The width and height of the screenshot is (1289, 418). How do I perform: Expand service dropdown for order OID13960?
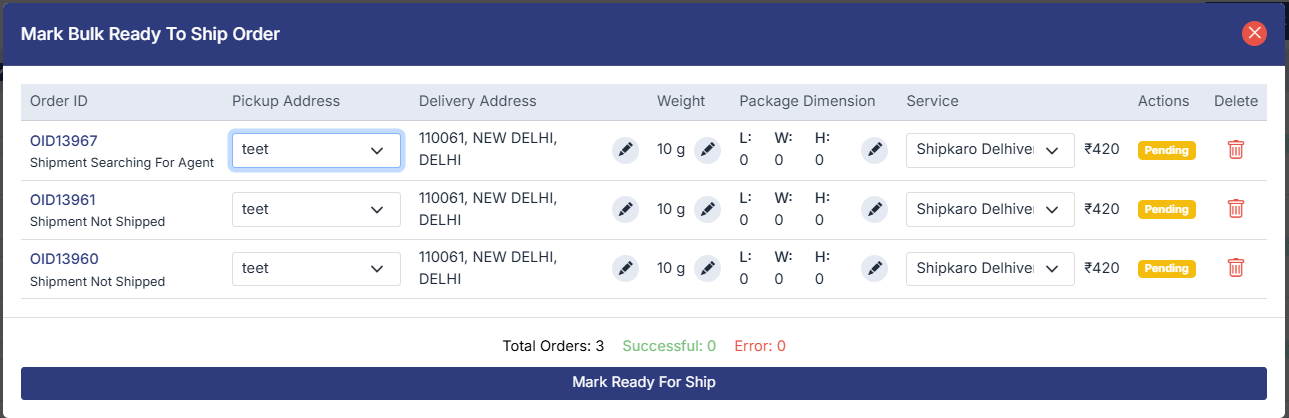click(990, 268)
